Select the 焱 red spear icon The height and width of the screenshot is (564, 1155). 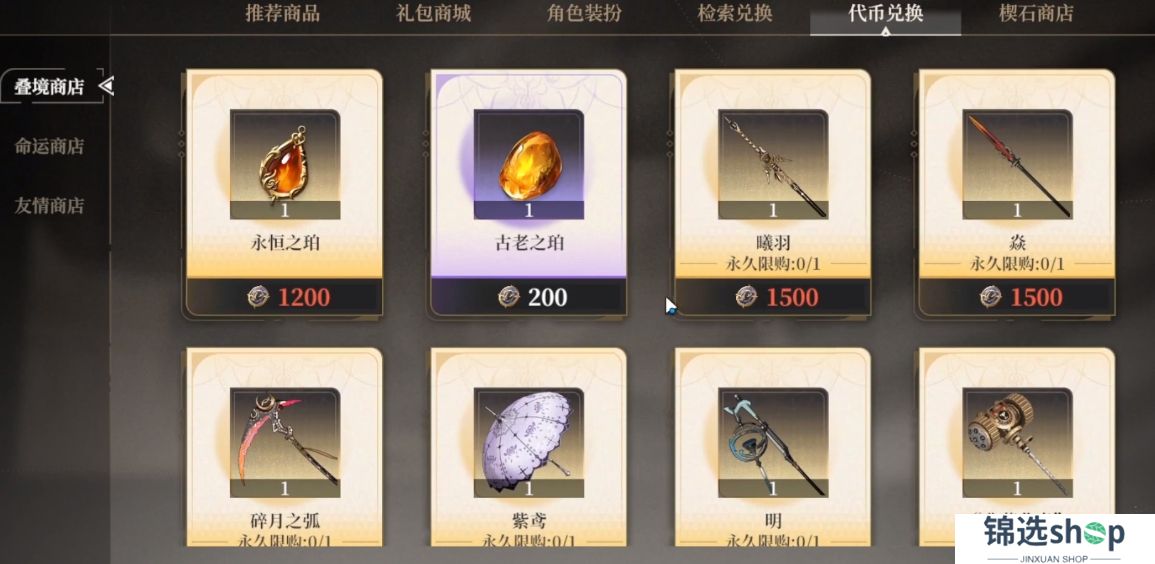click(1017, 163)
